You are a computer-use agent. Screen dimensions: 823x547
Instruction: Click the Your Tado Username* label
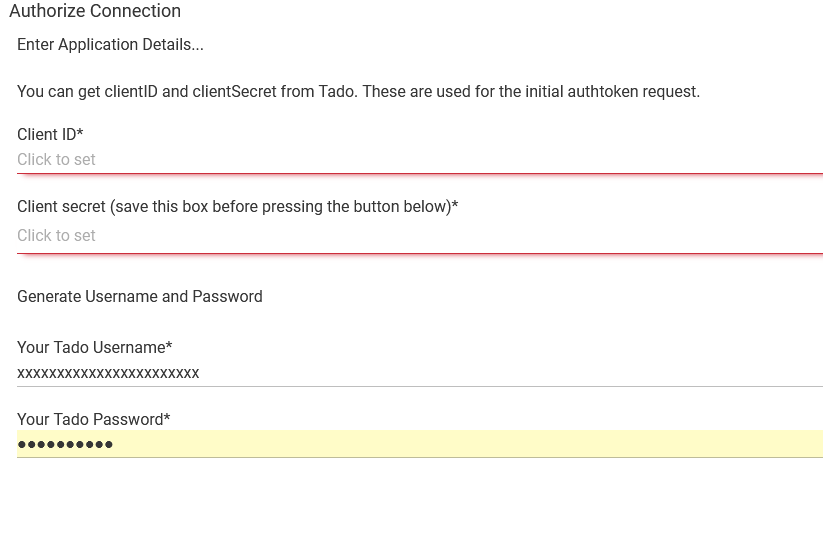94,348
